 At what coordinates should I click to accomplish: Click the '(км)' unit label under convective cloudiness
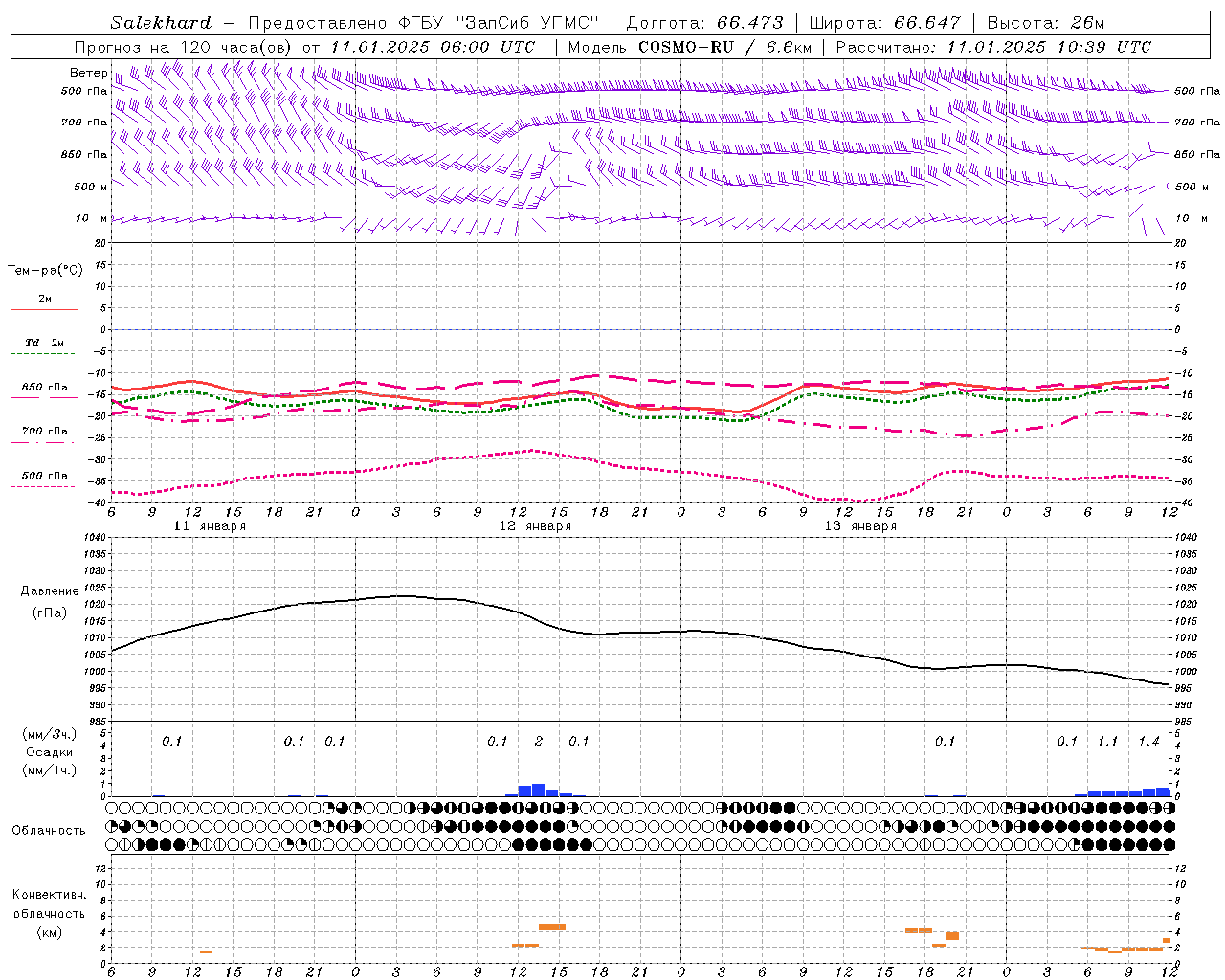(49, 932)
